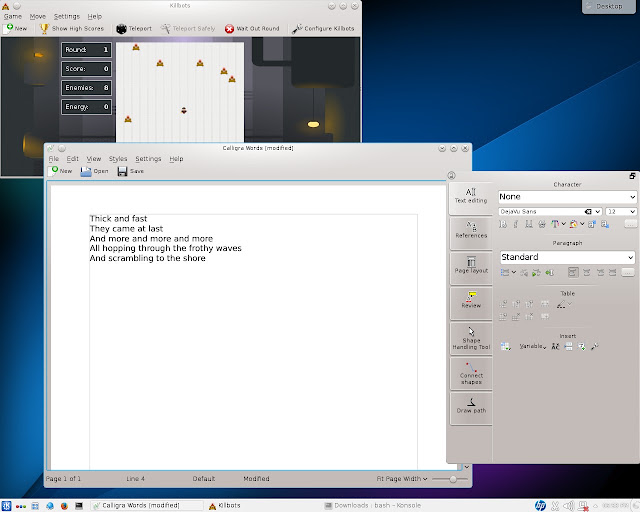
Task: Open more character options button
Action: point(631,224)
